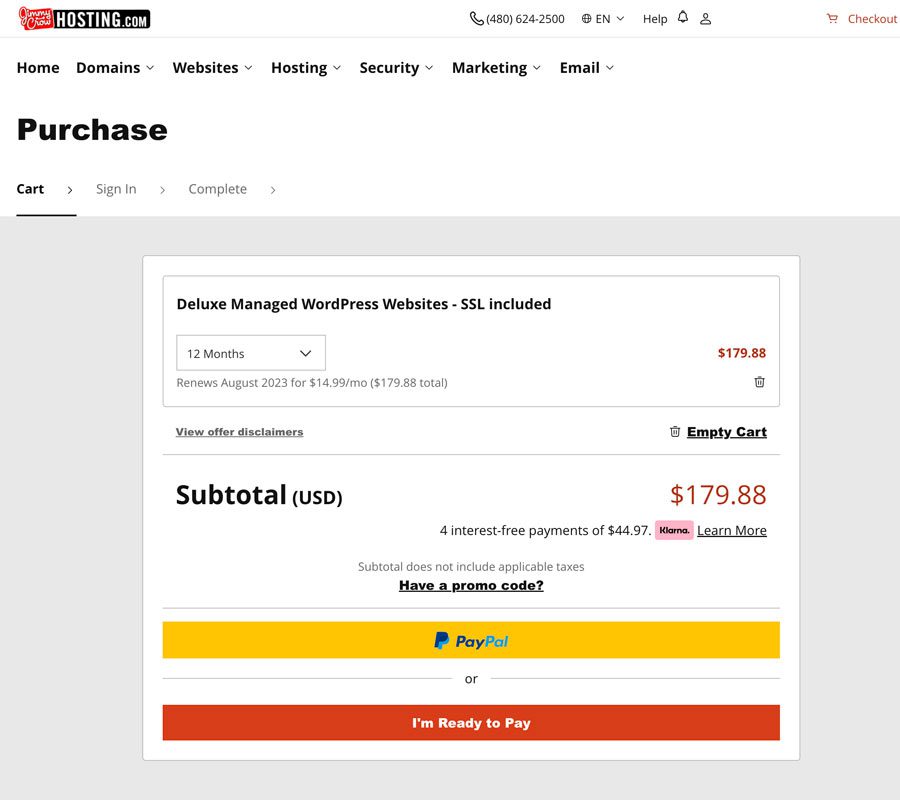Image resolution: width=900 pixels, height=800 pixels.
Task: Open the user account profile icon
Action: coord(705,19)
